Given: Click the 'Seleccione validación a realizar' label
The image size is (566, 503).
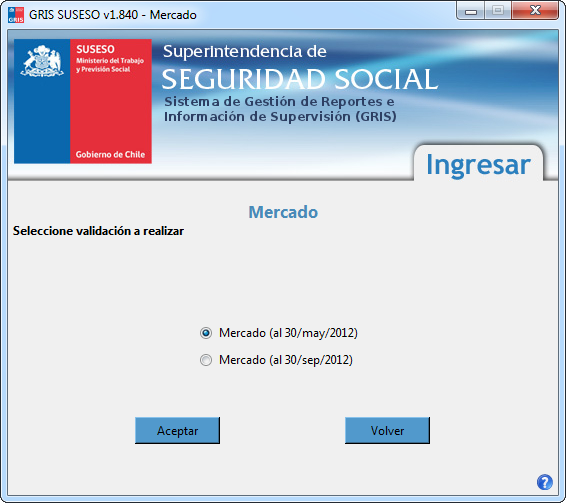Looking at the screenshot, I should click(98, 231).
